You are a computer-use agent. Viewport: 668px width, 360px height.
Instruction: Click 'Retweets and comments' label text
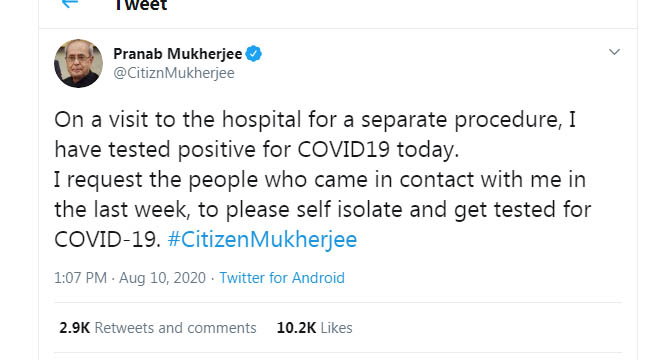[176, 328]
